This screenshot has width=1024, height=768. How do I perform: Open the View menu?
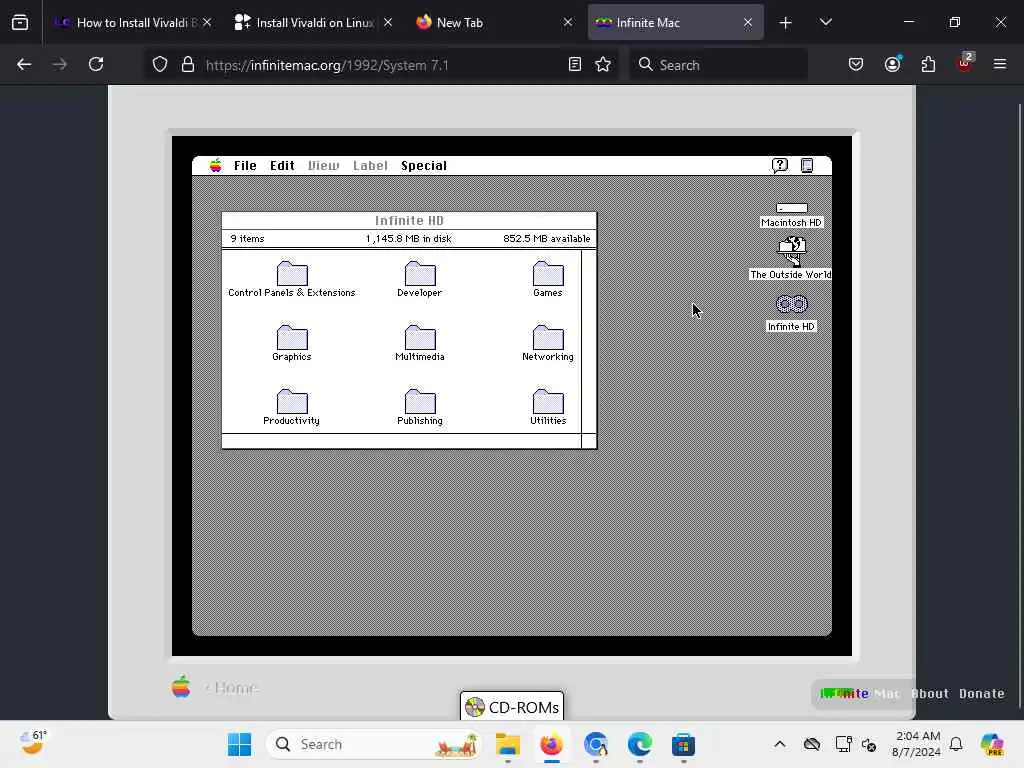pyautogui.click(x=324, y=166)
